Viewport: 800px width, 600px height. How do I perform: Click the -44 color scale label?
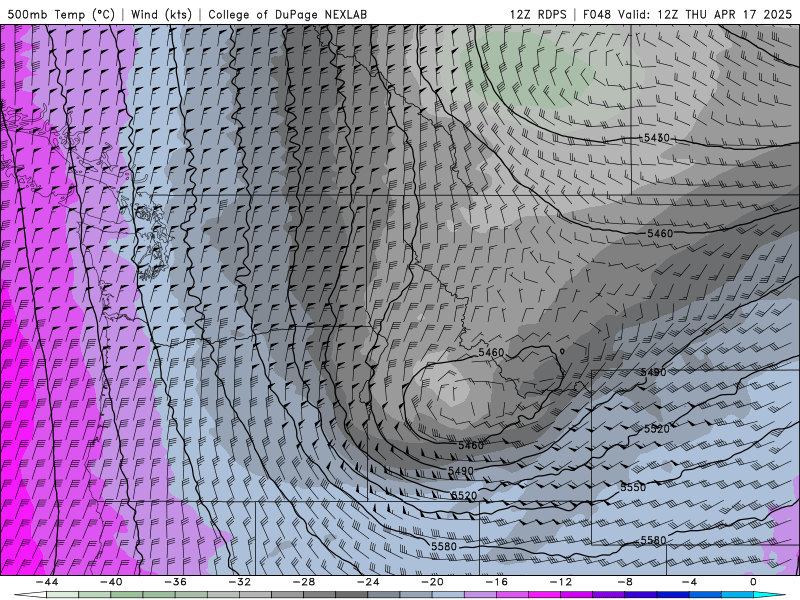click(x=46, y=582)
